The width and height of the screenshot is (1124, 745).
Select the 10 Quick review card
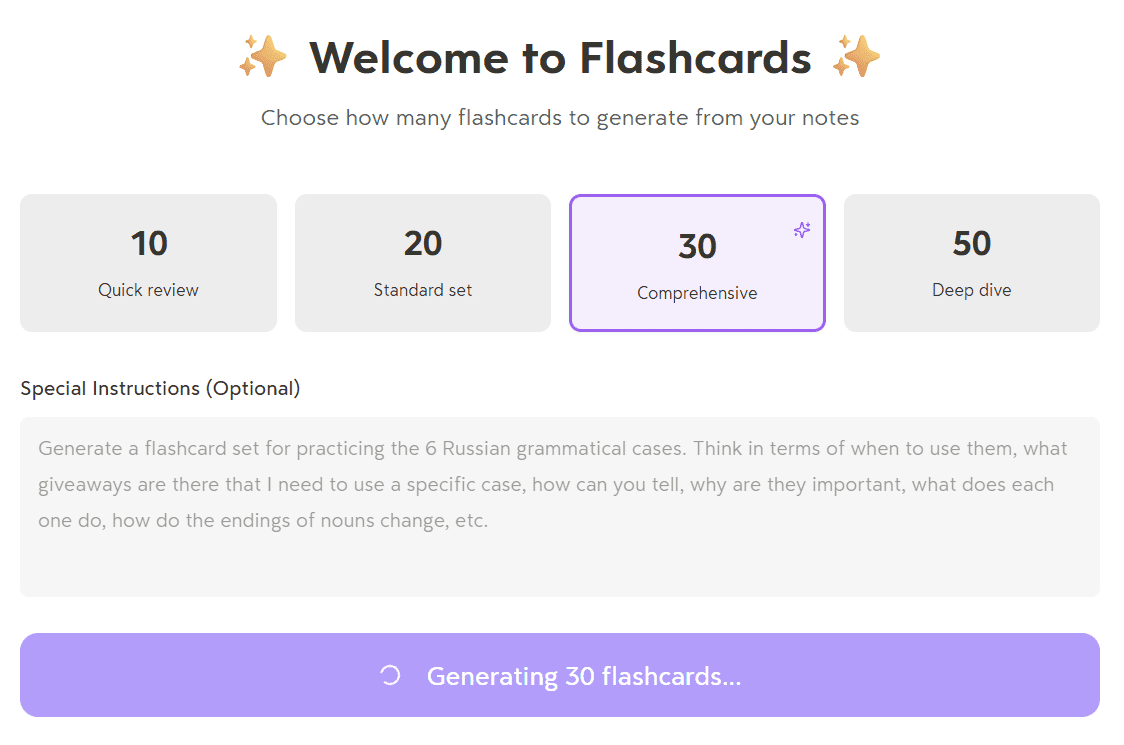pos(148,262)
